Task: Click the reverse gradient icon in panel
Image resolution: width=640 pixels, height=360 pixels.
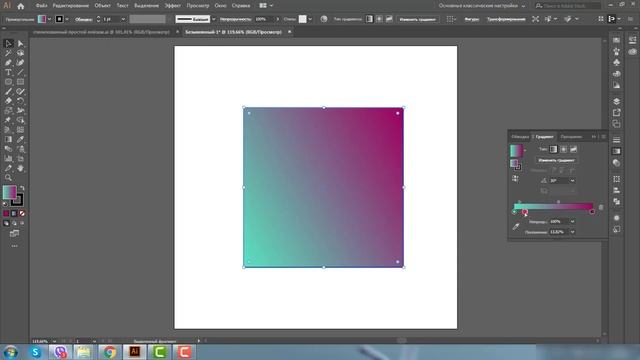Action: 516,179
